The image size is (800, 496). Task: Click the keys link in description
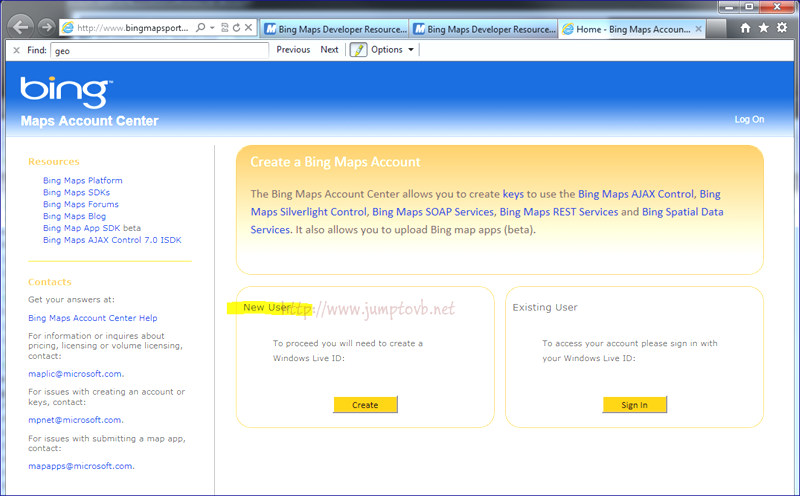[513, 194]
